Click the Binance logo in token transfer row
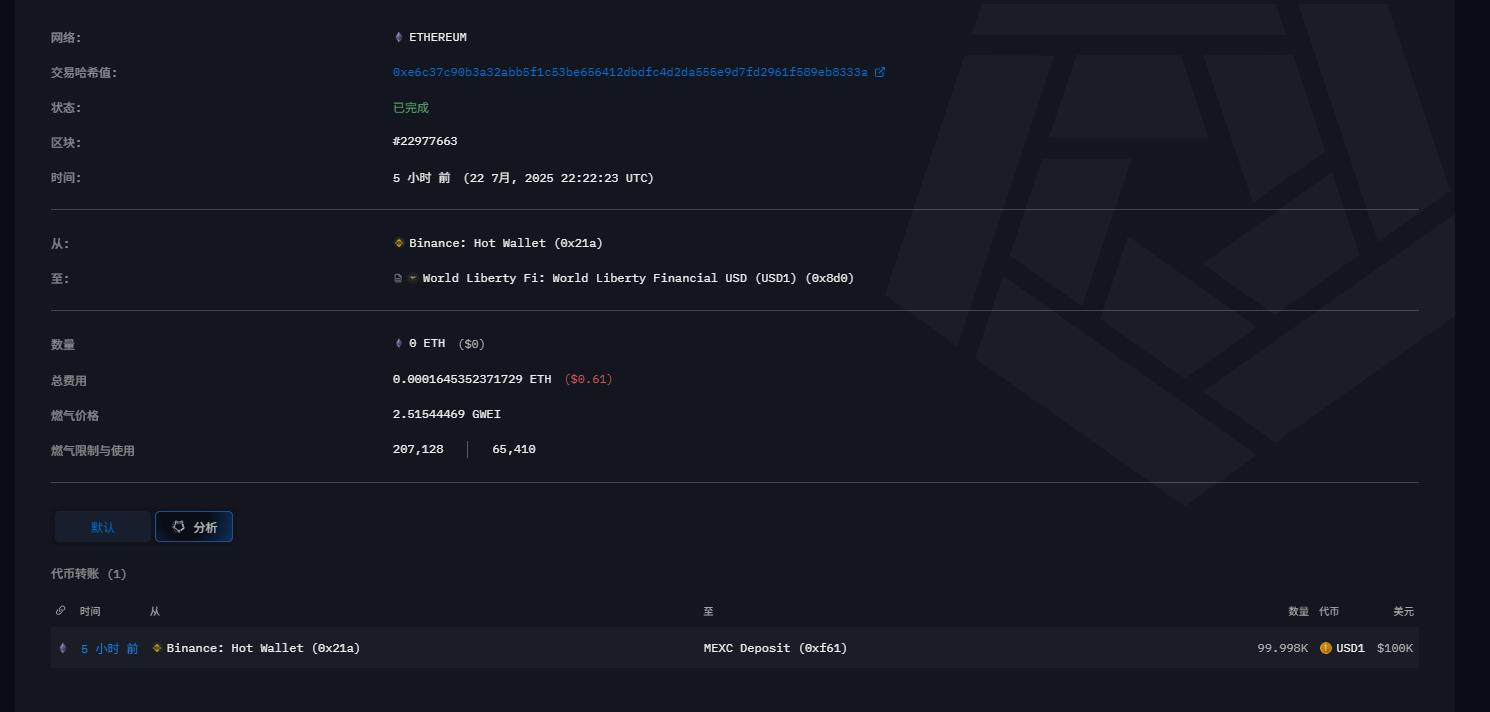 tap(157, 648)
